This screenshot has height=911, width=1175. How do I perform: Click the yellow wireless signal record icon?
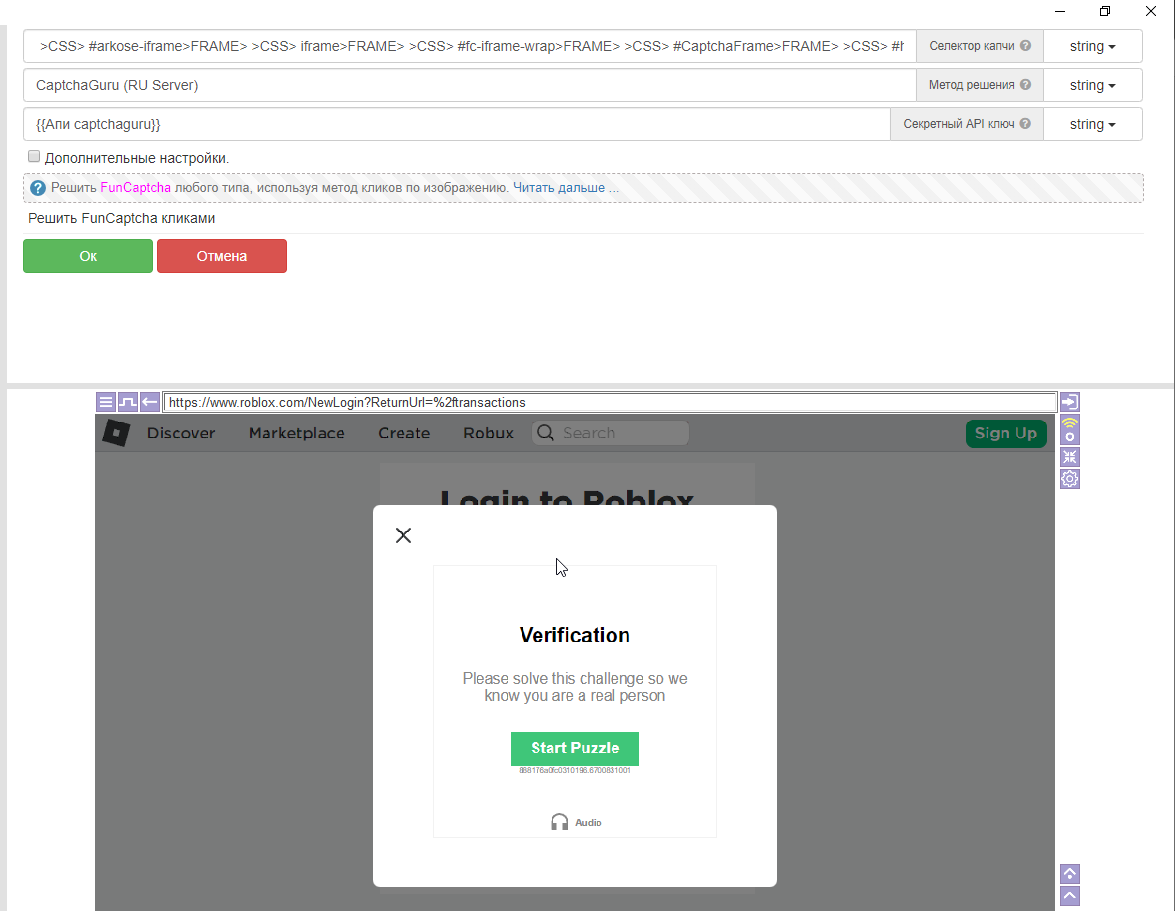point(1070,430)
